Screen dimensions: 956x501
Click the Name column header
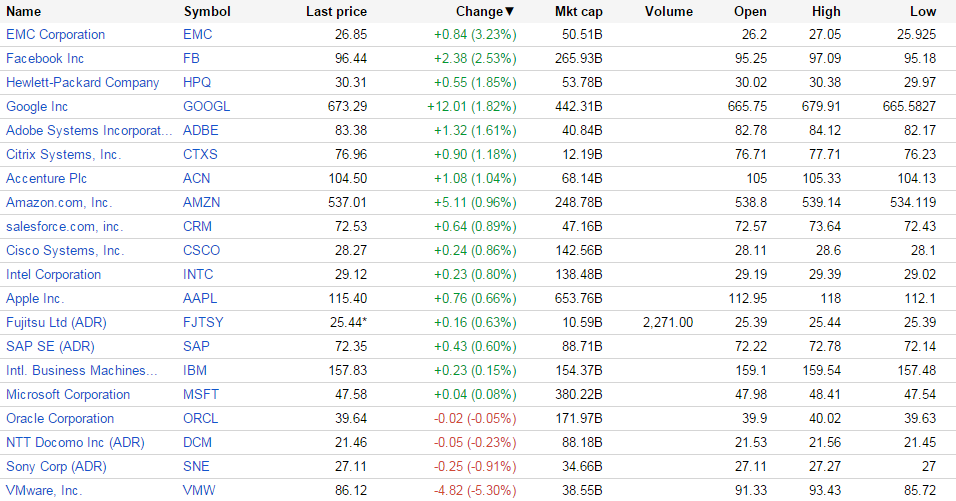[24, 12]
